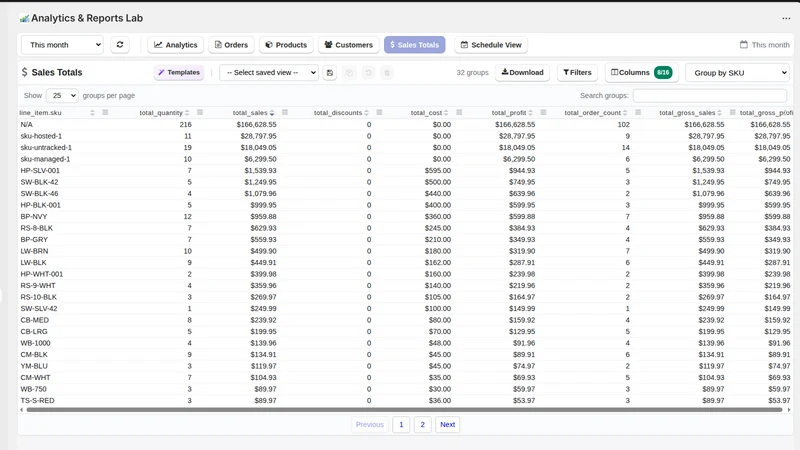Select the Sales Totals tab
800x450 pixels.
415,45
